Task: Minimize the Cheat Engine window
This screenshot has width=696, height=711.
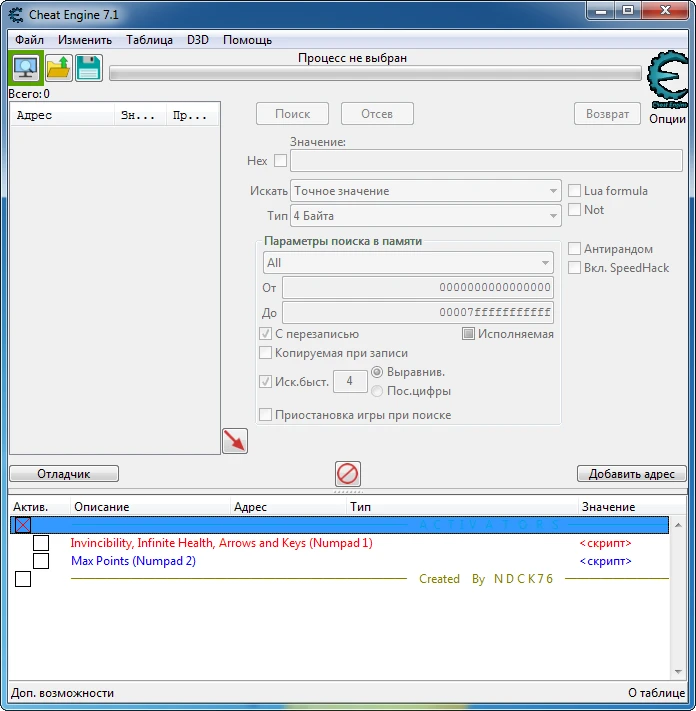Action: [602, 11]
